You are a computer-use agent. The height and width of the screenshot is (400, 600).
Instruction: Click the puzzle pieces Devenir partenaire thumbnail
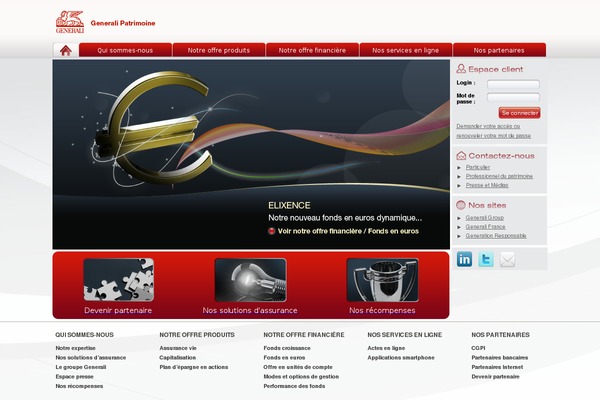119,280
